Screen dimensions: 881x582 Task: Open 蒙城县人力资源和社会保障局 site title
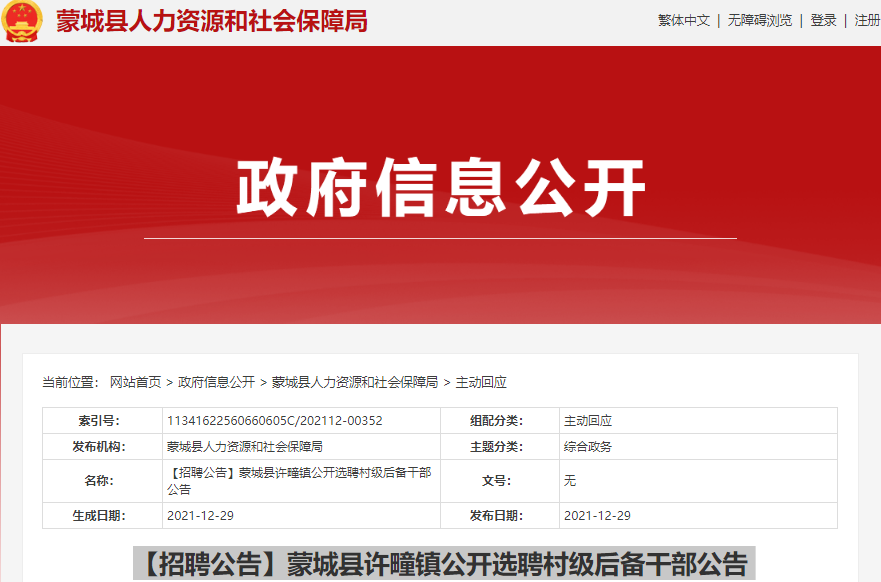pos(211,21)
